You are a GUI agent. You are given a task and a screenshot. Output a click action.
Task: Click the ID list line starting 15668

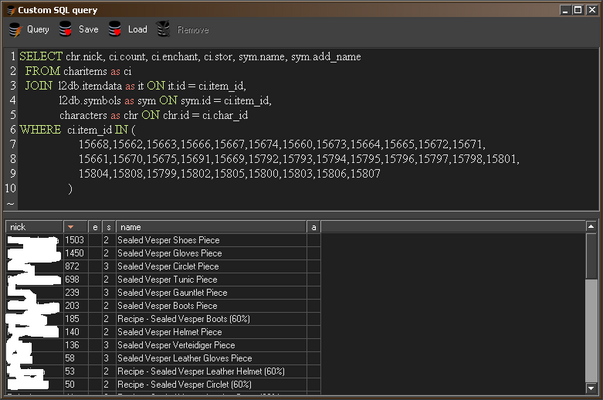tap(282, 144)
